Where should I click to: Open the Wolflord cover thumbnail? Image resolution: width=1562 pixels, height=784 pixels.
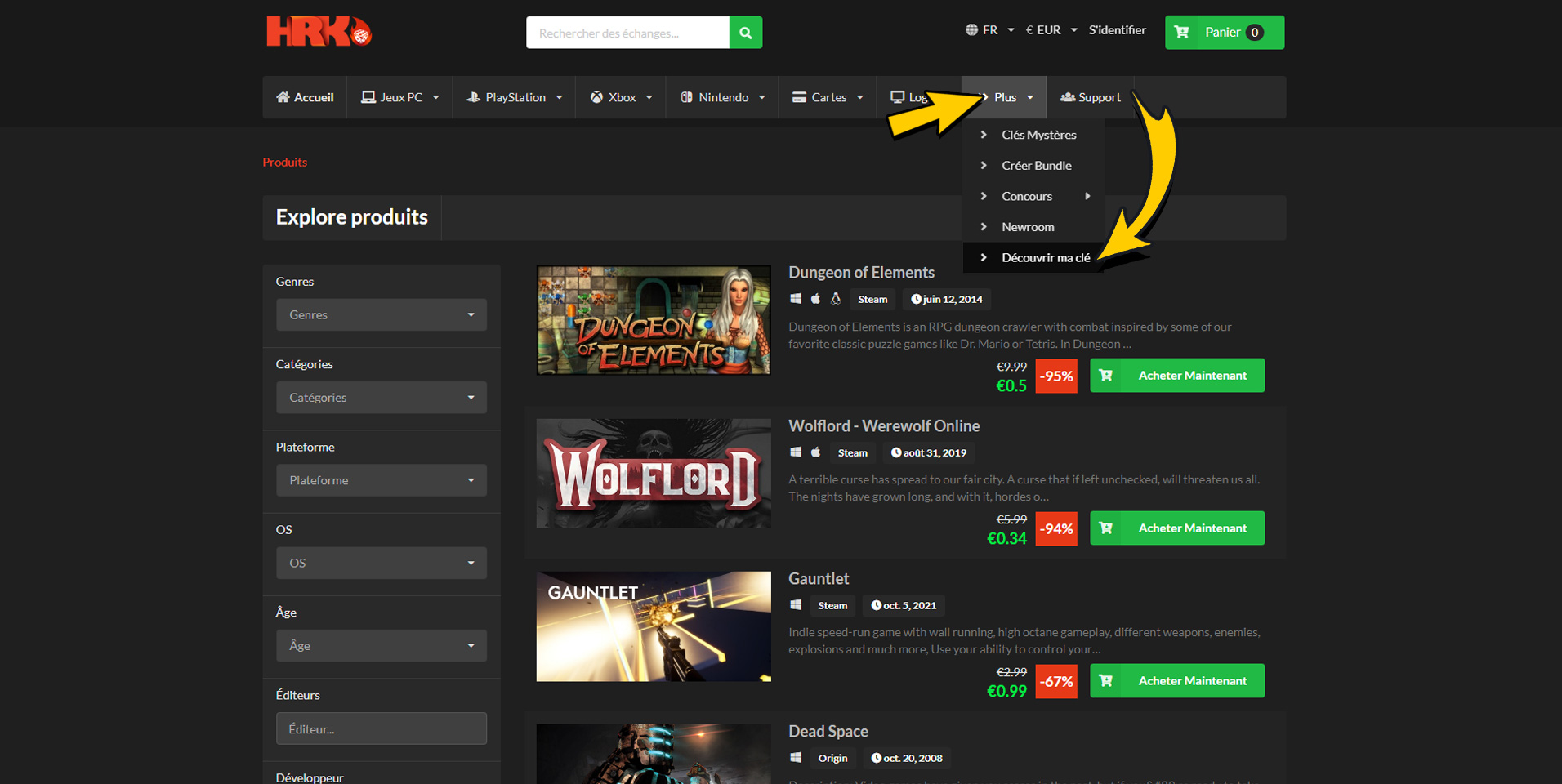[654, 473]
